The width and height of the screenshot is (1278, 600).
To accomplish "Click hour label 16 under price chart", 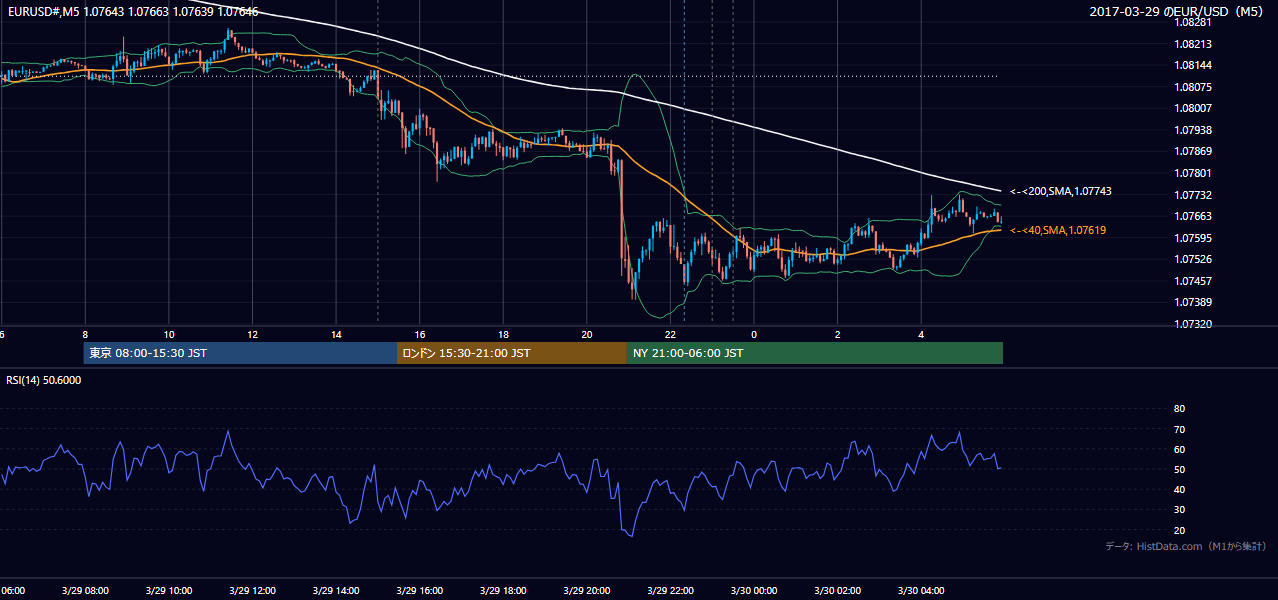I will [420, 334].
